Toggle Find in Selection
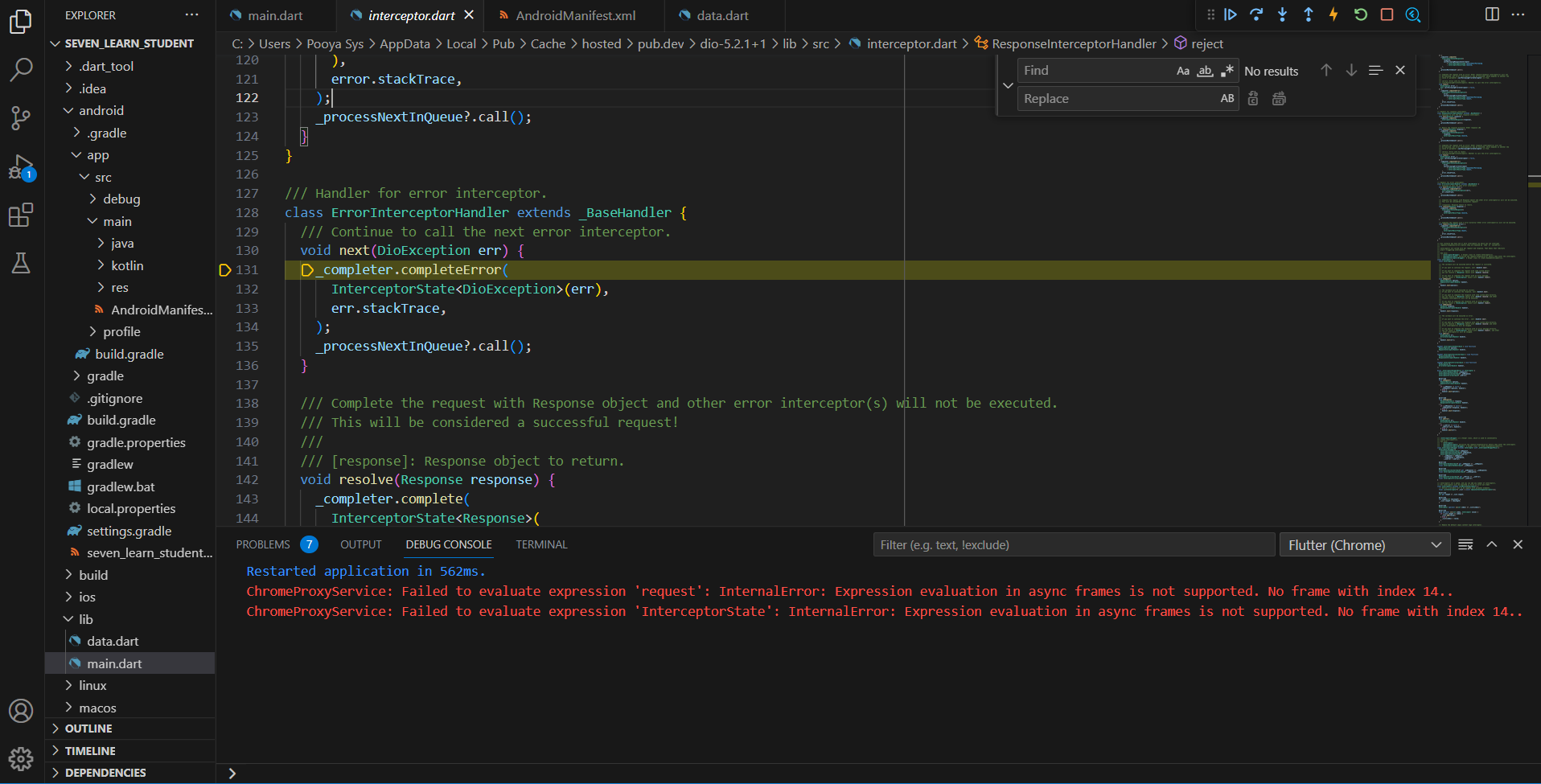This screenshot has height=784, width=1541. point(1376,71)
